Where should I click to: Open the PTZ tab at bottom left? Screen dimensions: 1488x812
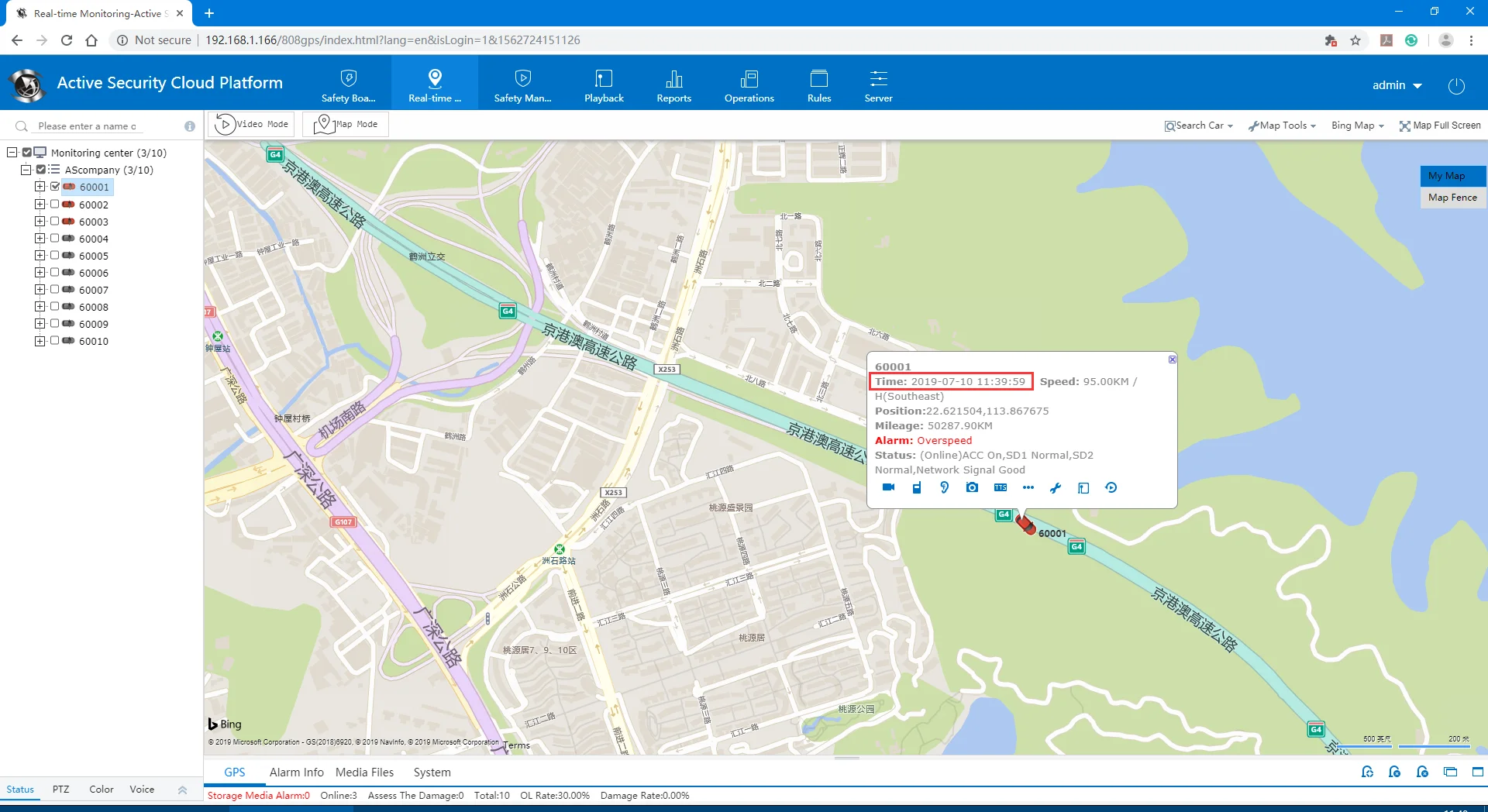pos(60,789)
